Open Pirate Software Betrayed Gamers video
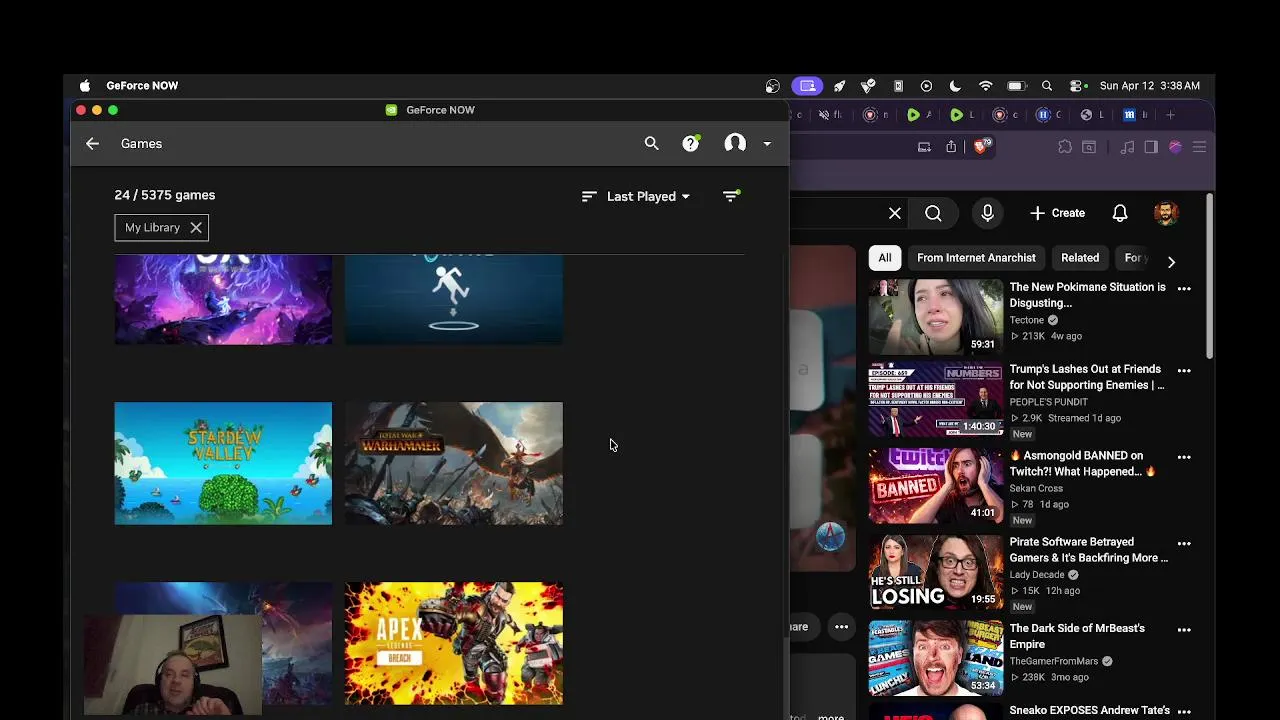 coord(1089,550)
